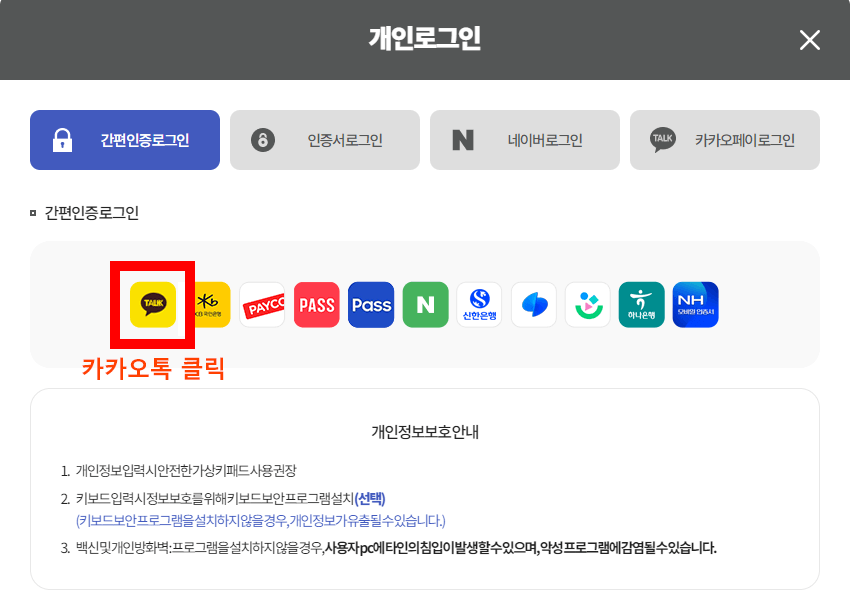Screen dimensions: 850x603
Task: Click the TALK bubble icon on 카카오페이로그인
Action: click(x=660, y=140)
